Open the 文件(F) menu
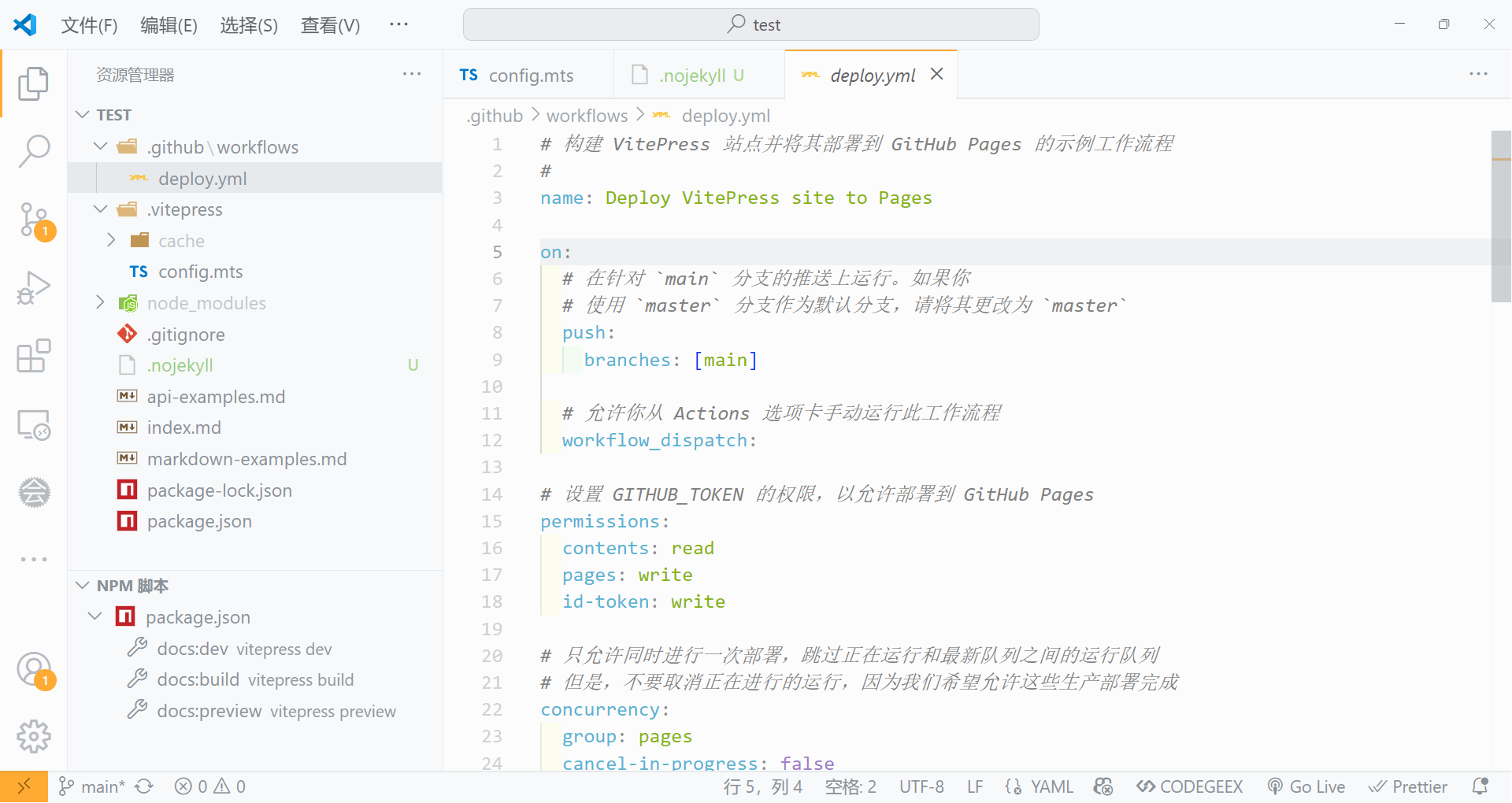The image size is (1512, 803). tap(89, 25)
